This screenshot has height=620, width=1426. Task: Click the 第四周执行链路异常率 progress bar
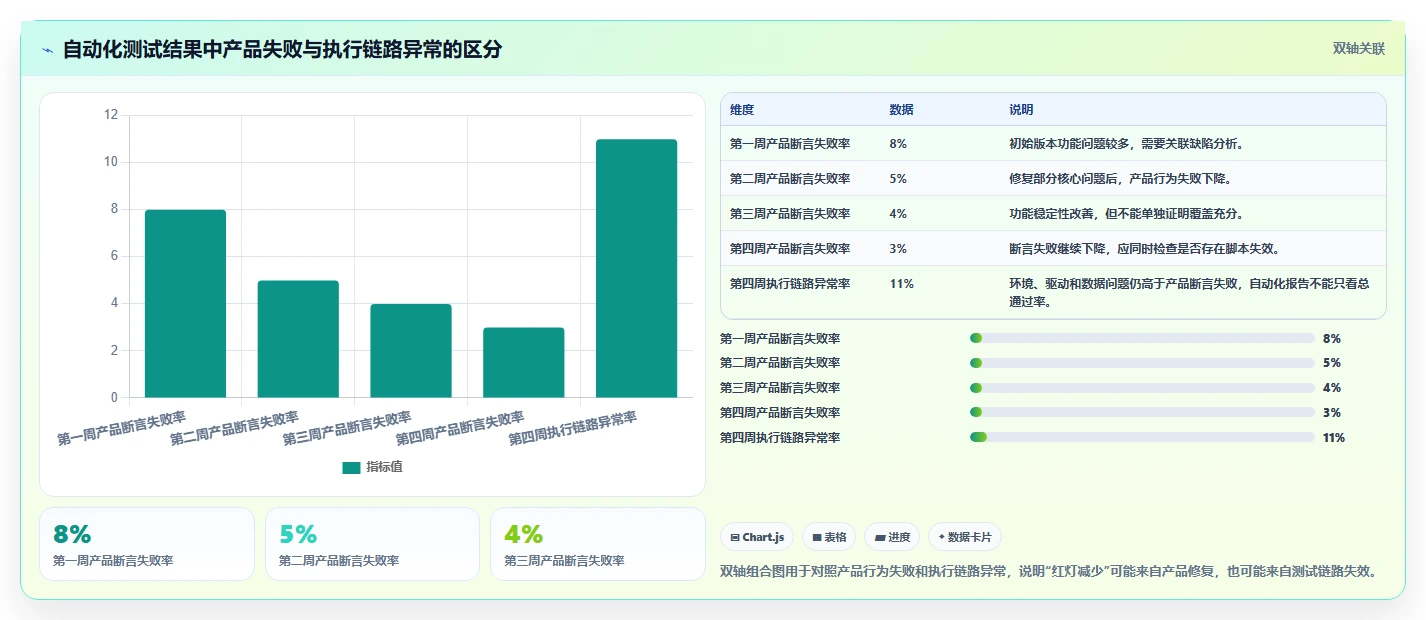coord(1142,437)
